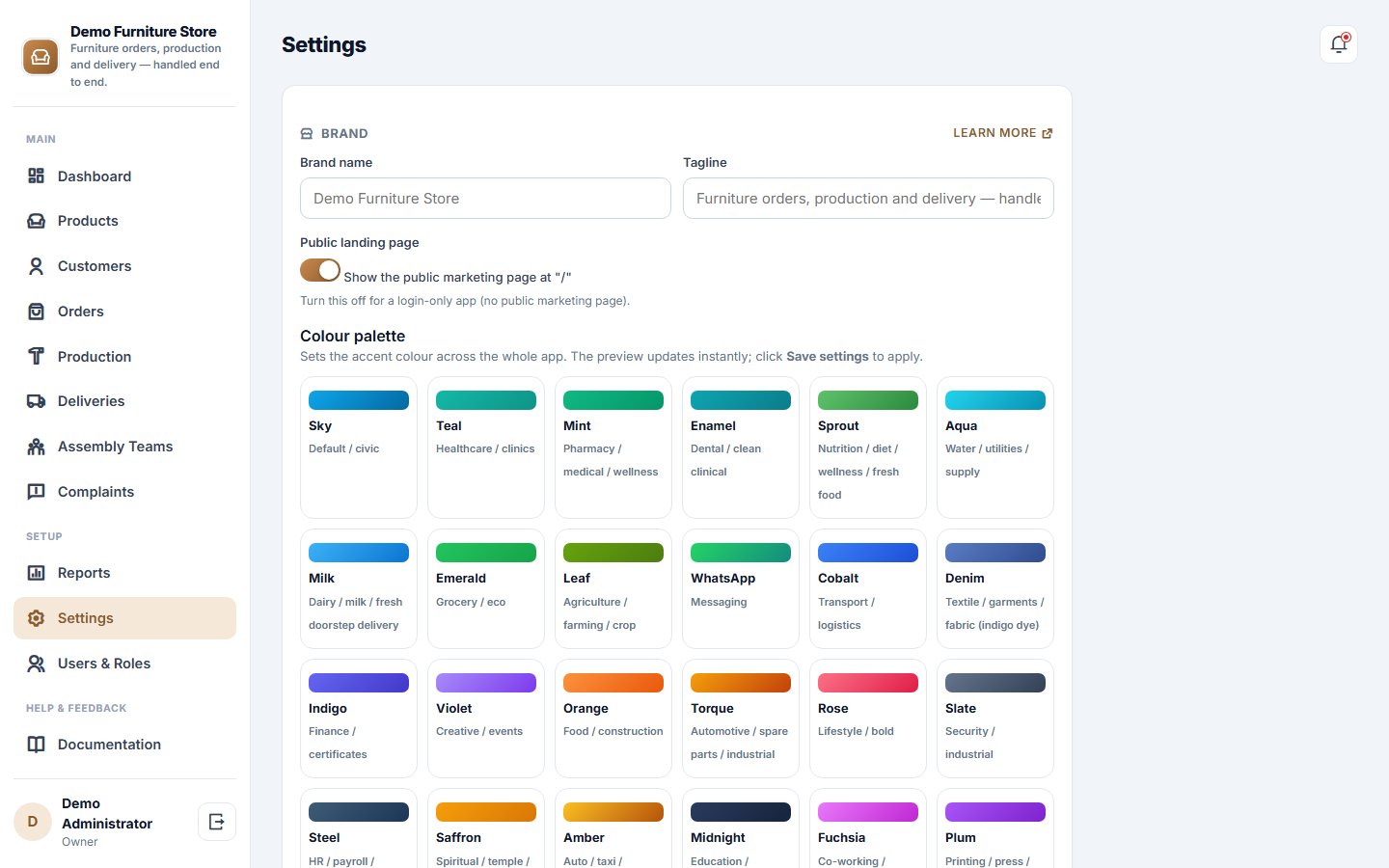Choose the Slate palette card
The height and width of the screenshot is (868, 1389).
coord(995,719)
